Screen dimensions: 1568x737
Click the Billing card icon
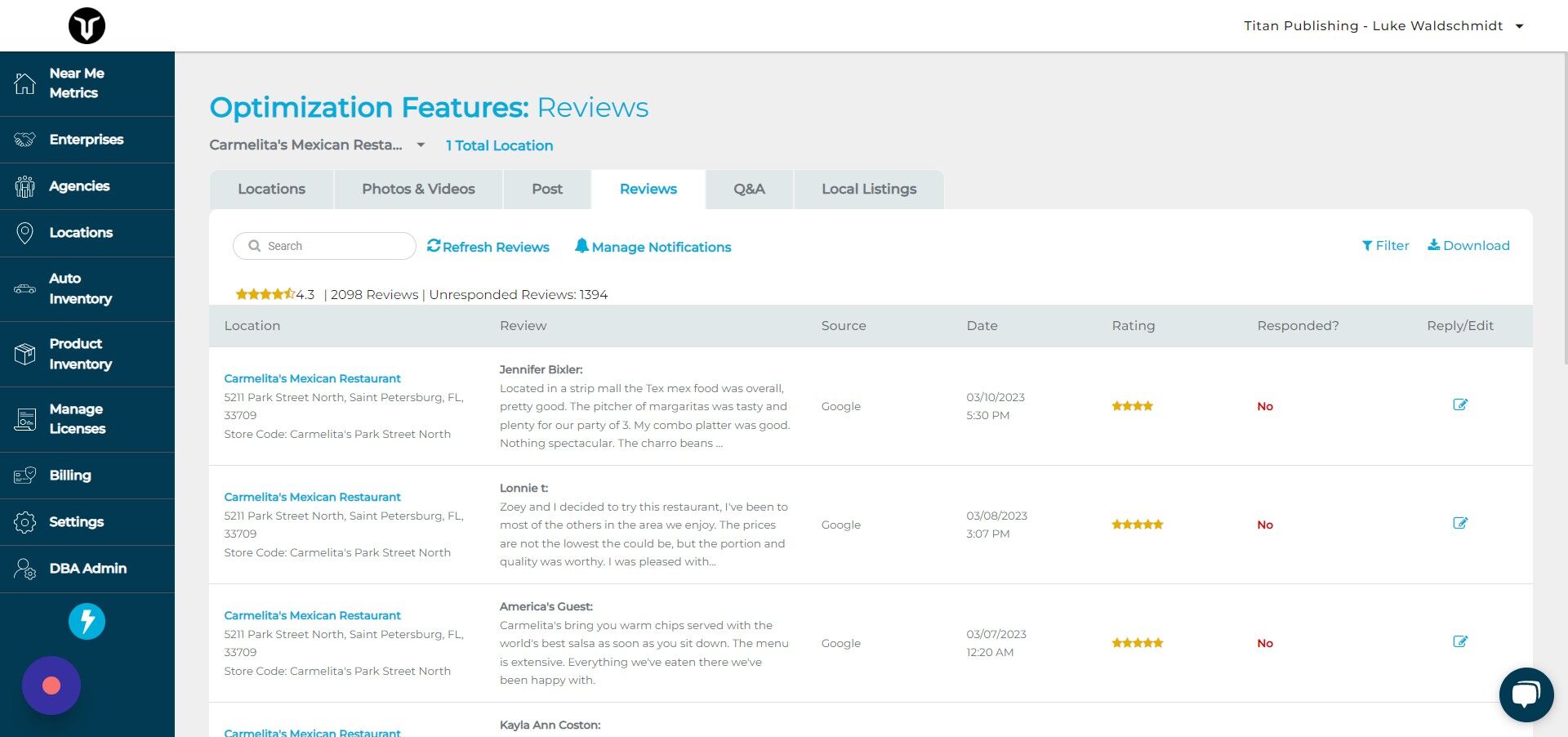(x=24, y=476)
